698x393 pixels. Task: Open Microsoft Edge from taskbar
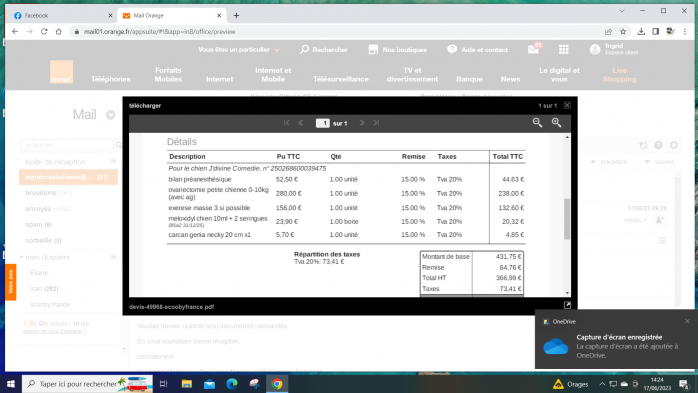(x=231, y=384)
